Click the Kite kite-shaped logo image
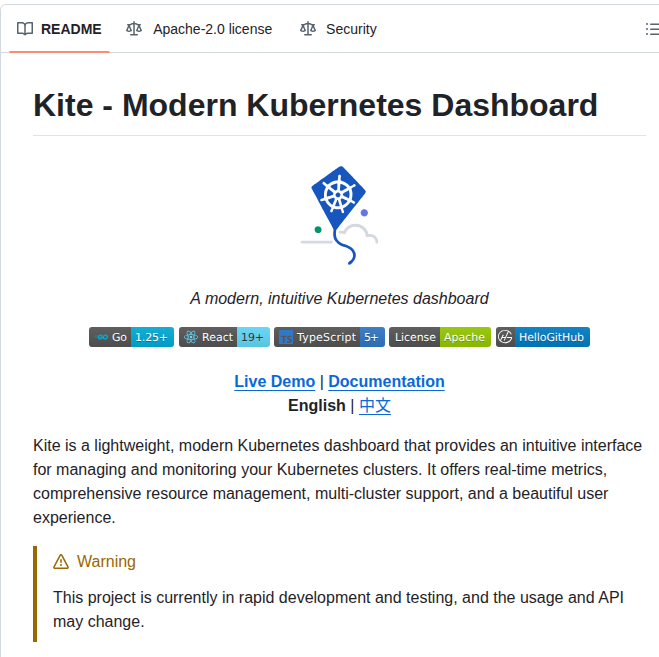Screen dimensions: 659x657 pyautogui.click(x=339, y=214)
